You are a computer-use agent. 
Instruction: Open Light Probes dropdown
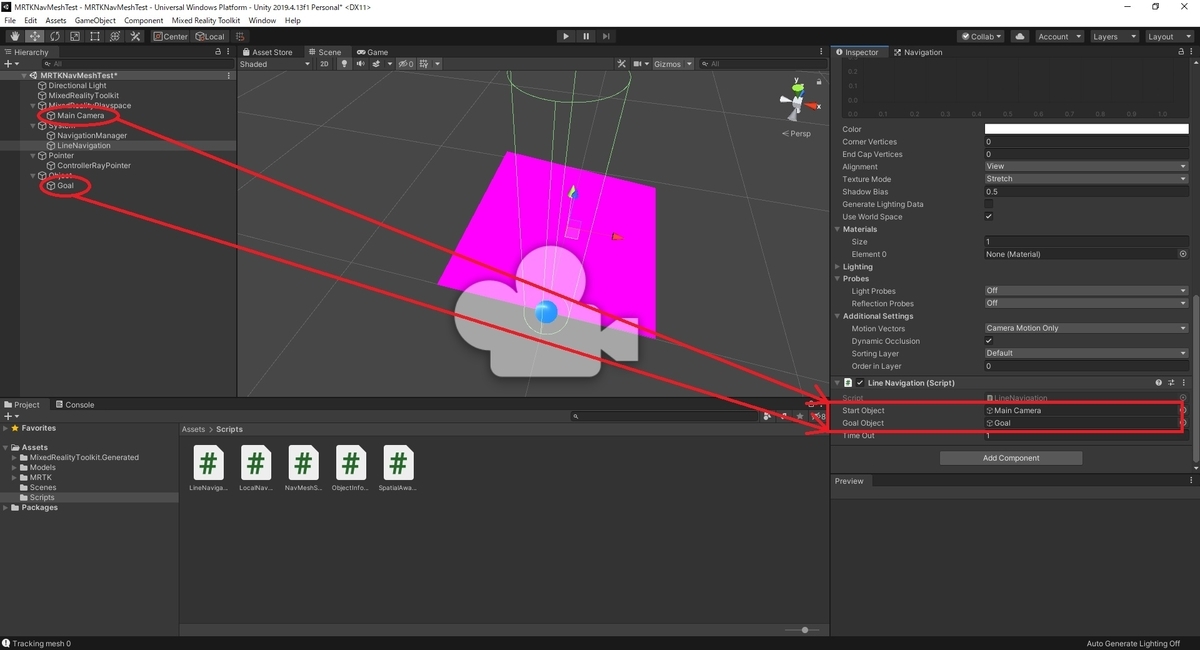click(x=1086, y=291)
